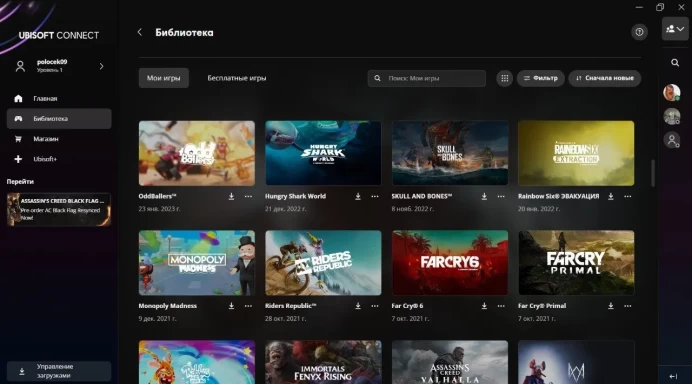692x384 pixels.
Task: Go back with the arrow beside Библиотека
Action: (140, 32)
